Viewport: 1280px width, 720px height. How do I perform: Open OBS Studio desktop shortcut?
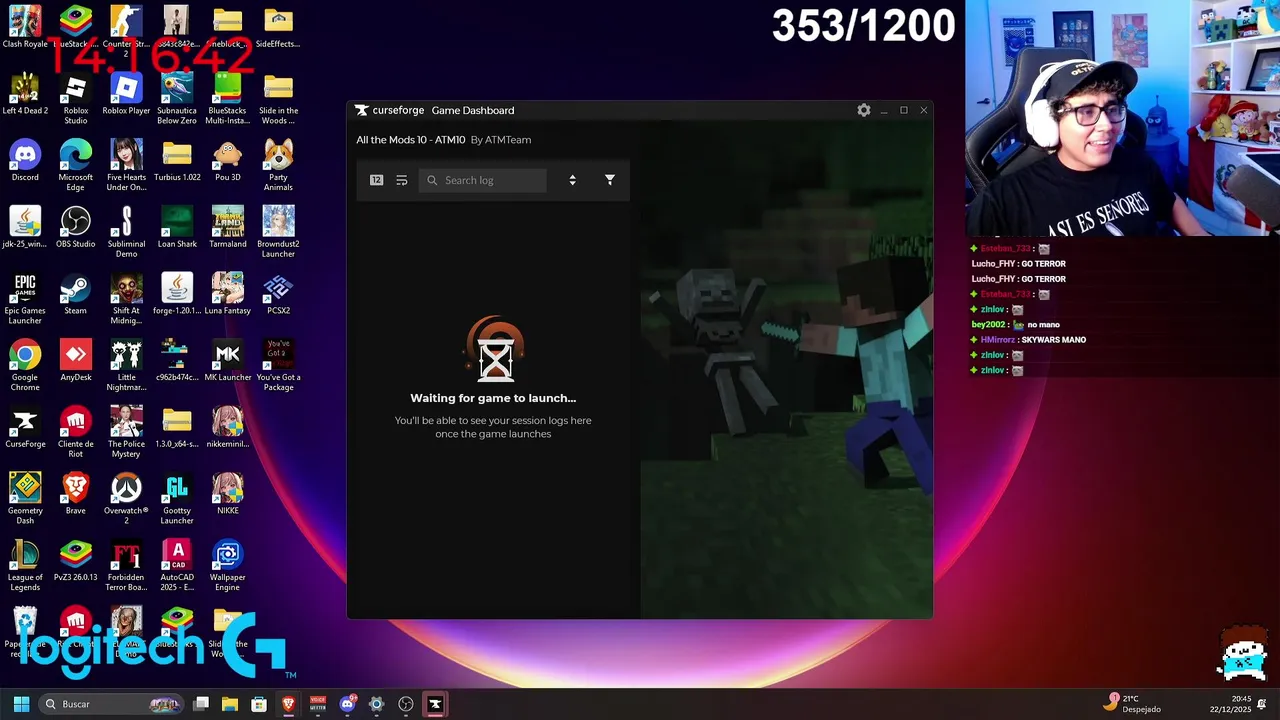[x=76, y=228]
